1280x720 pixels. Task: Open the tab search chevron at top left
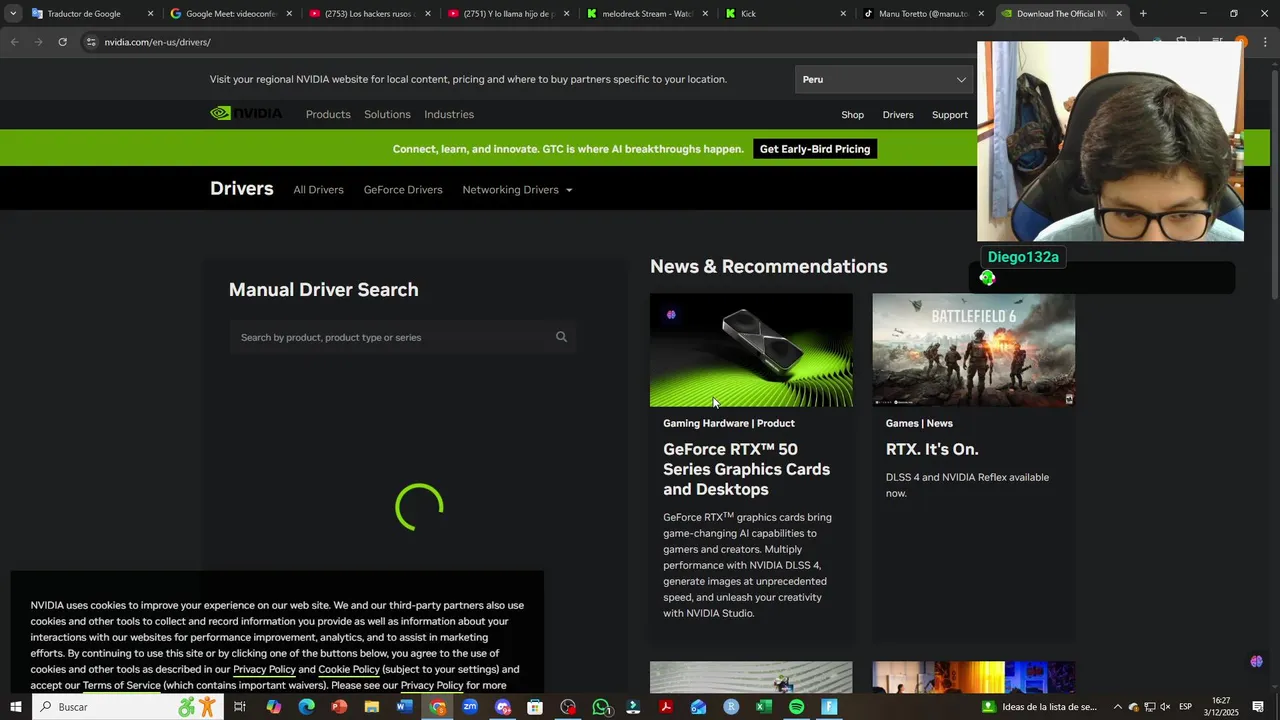13,14
